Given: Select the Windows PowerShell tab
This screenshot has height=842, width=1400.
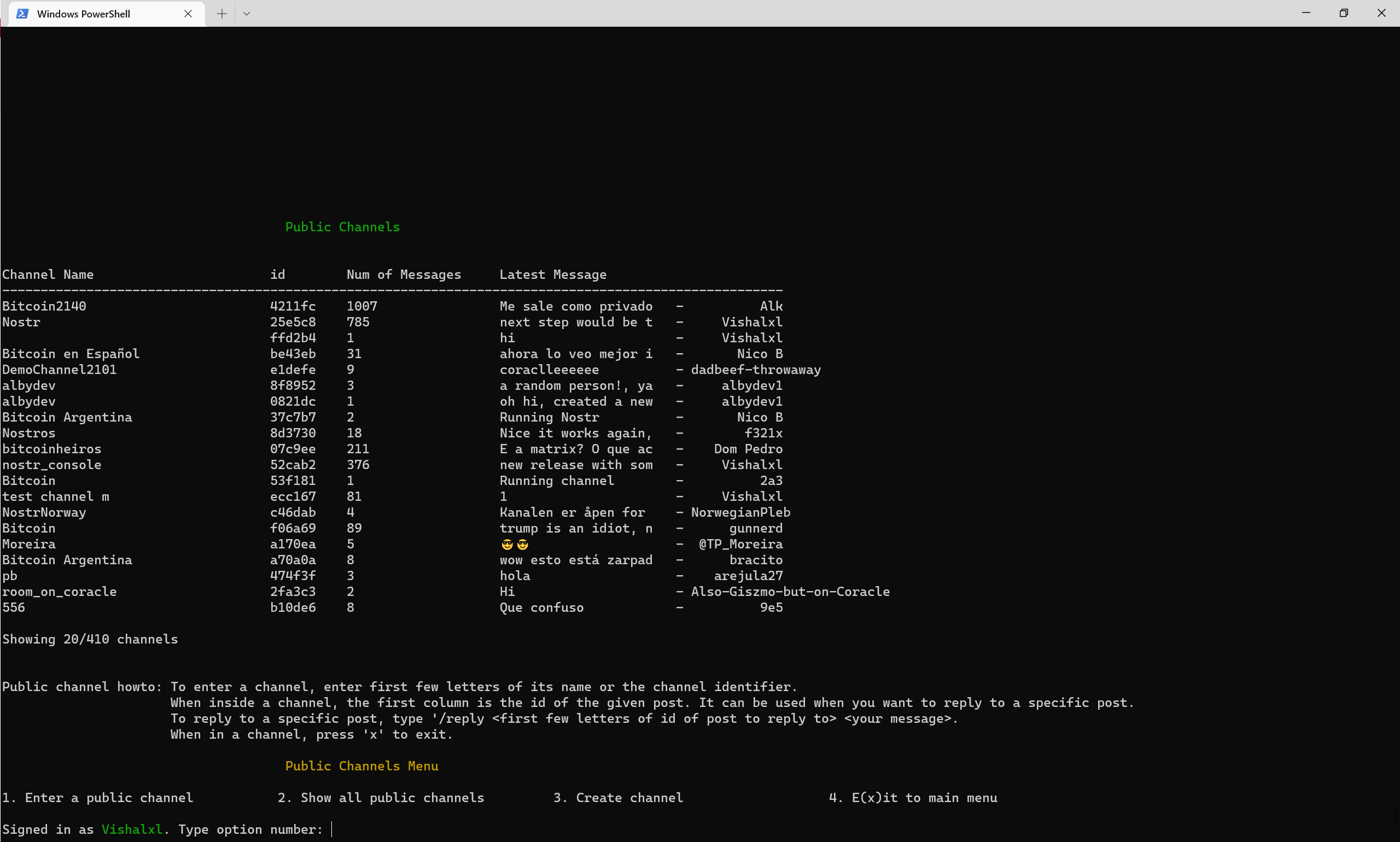Looking at the screenshot, I should [84, 14].
